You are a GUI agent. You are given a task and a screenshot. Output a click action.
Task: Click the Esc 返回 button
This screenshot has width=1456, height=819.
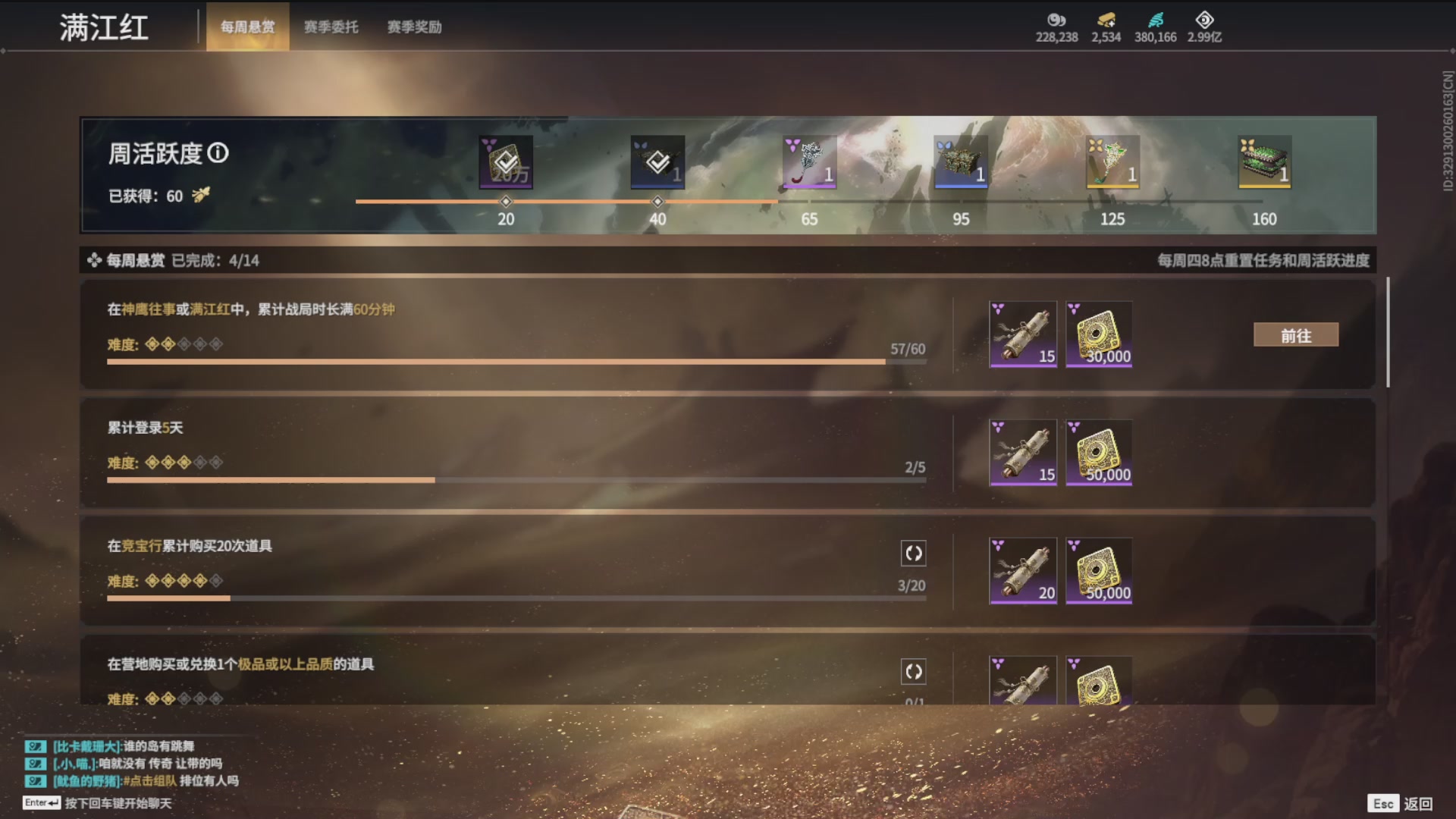click(x=1401, y=804)
